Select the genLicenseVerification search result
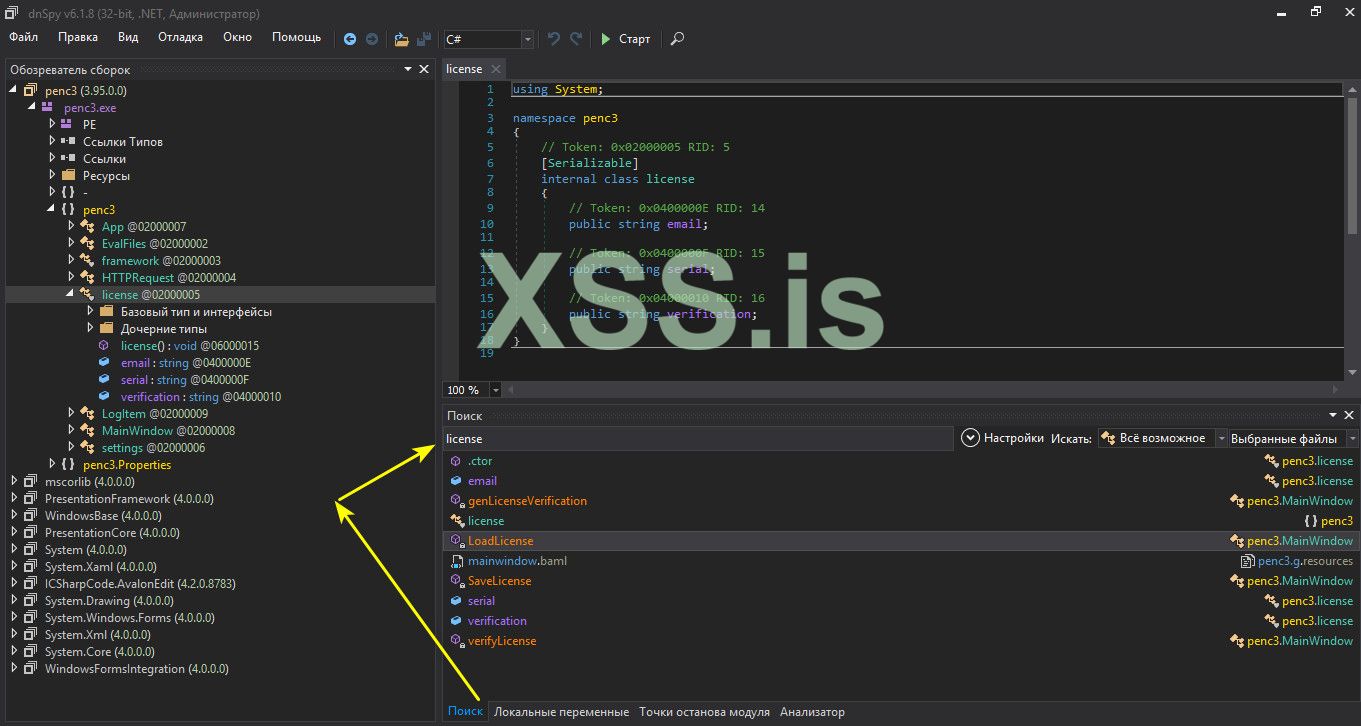The width and height of the screenshot is (1361, 726). 527,501
